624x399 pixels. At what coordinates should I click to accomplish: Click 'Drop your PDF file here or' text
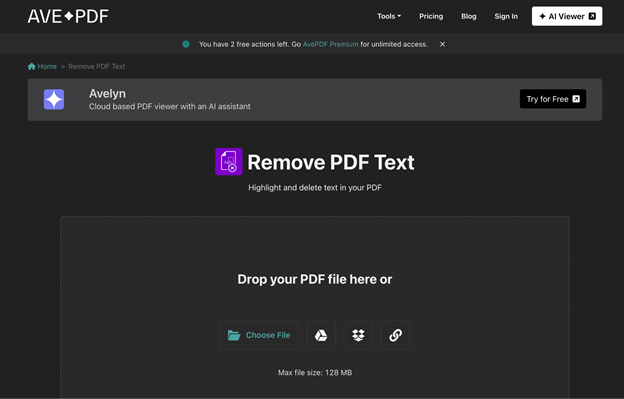click(315, 279)
